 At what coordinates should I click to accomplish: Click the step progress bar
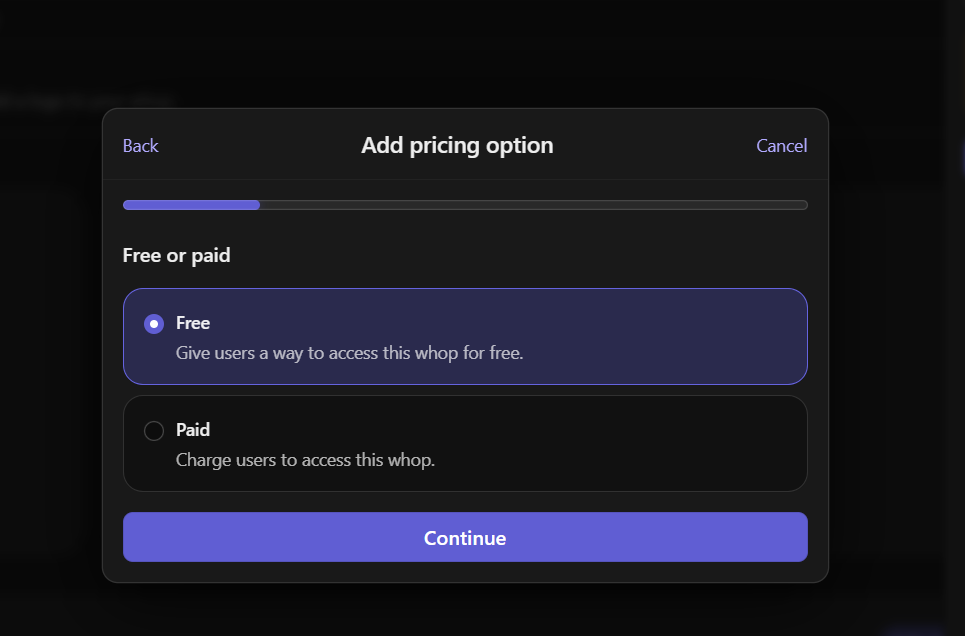pos(465,204)
